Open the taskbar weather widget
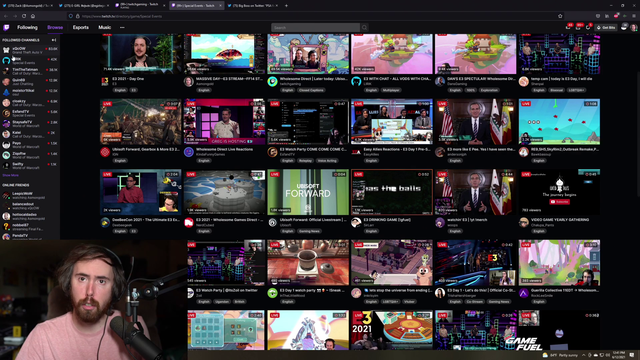Screen dimensions: 640x360 561,355
